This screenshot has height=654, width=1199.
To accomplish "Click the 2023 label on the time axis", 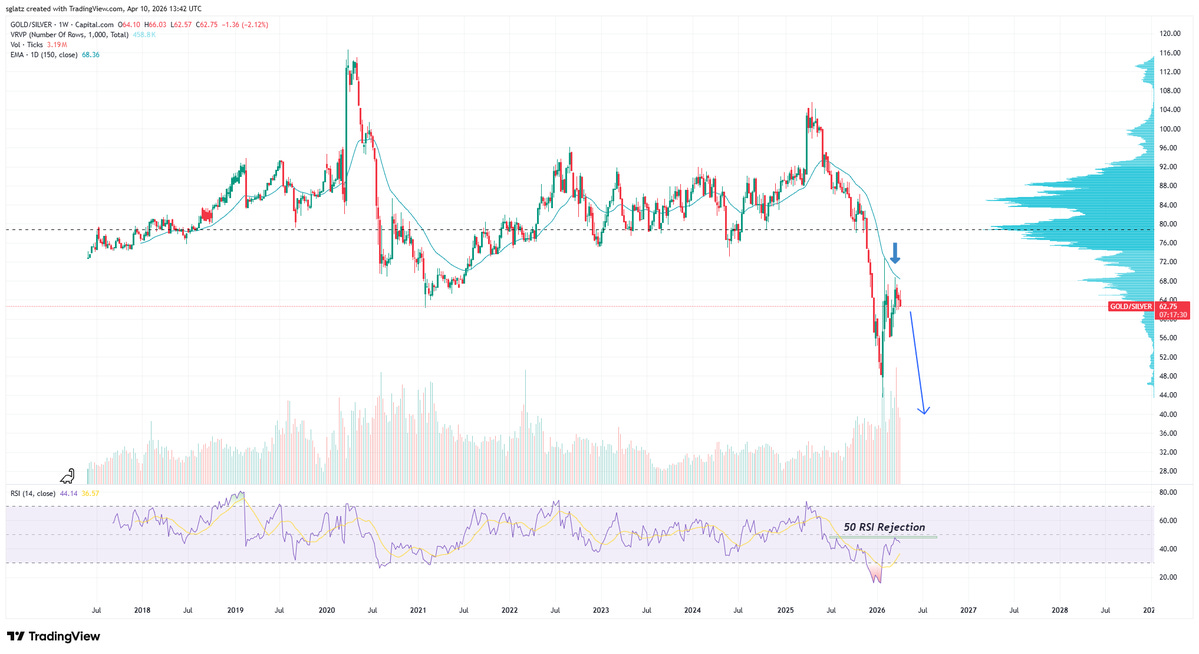I will [601, 610].
